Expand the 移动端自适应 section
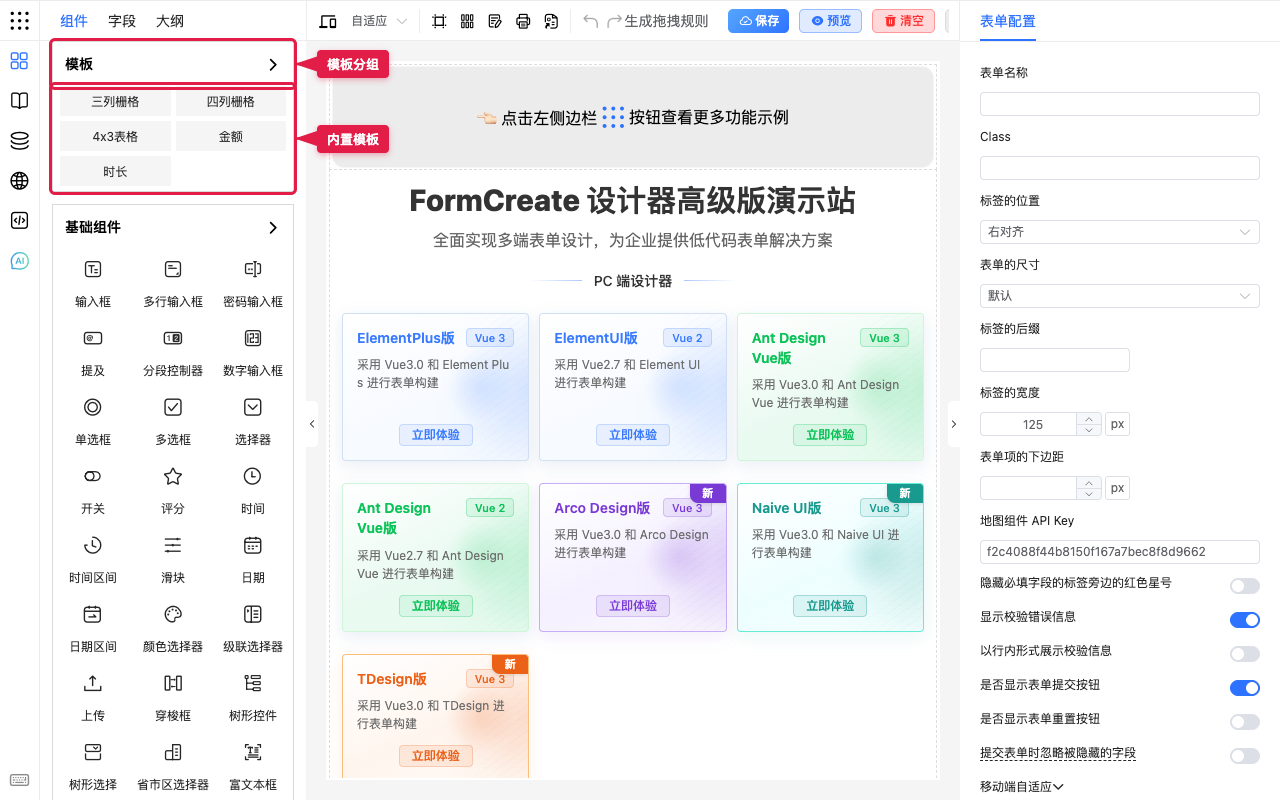The width and height of the screenshot is (1280, 800). 1021,787
